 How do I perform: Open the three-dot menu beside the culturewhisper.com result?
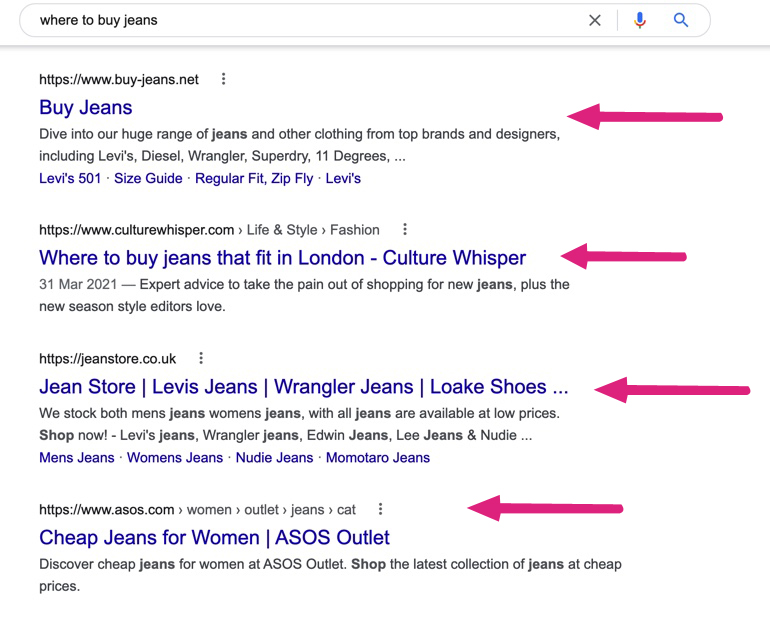coord(405,229)
